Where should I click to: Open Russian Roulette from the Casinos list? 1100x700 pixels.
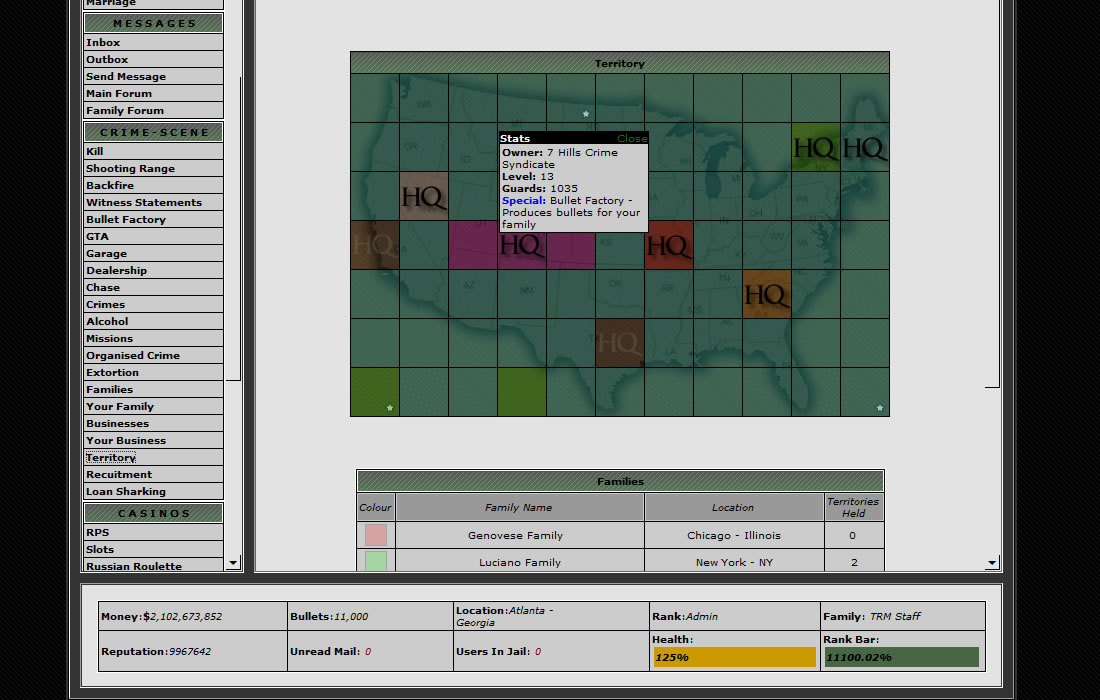134,566
